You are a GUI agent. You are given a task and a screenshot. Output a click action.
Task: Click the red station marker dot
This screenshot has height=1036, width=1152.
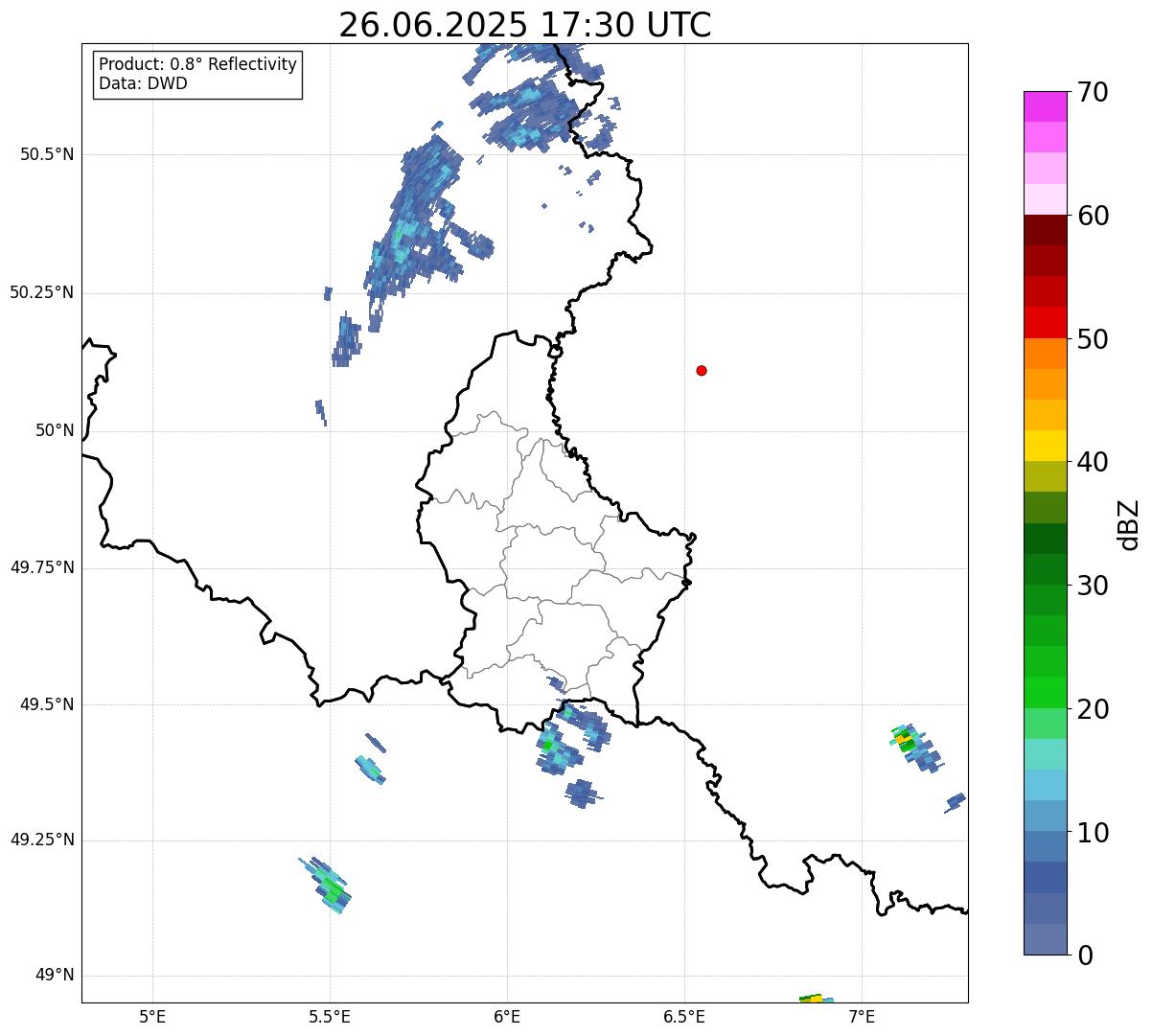click(702, 371)
